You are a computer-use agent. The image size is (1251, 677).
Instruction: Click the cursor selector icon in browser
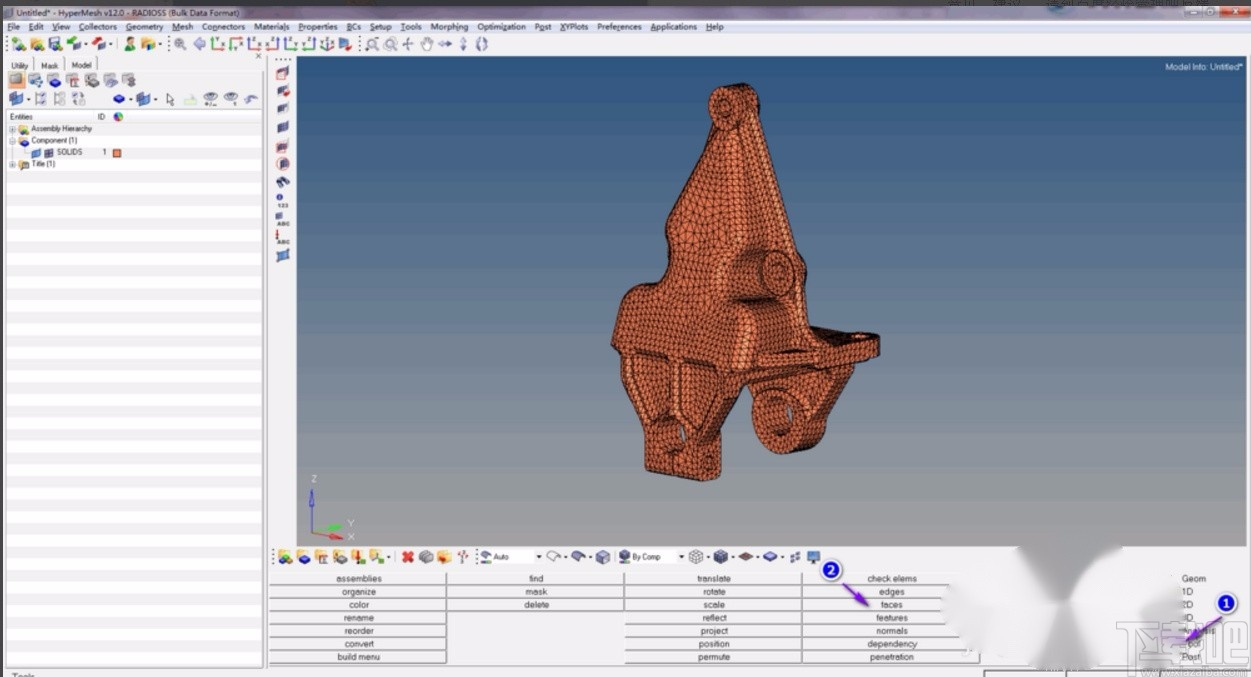[x=170, y=99]
